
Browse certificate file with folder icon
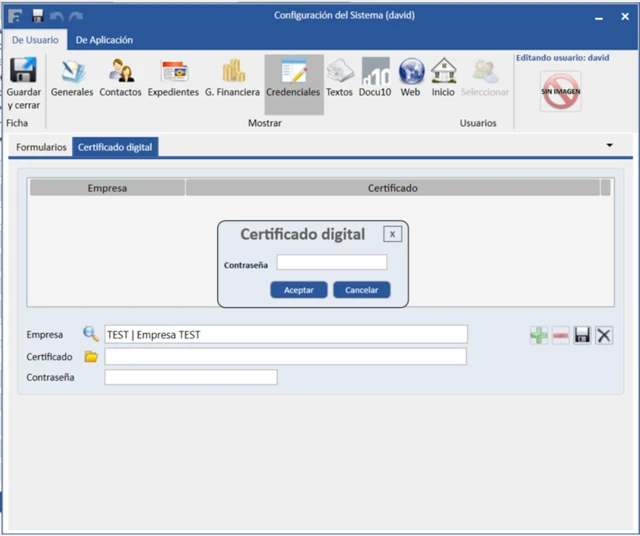click(91, 357)
